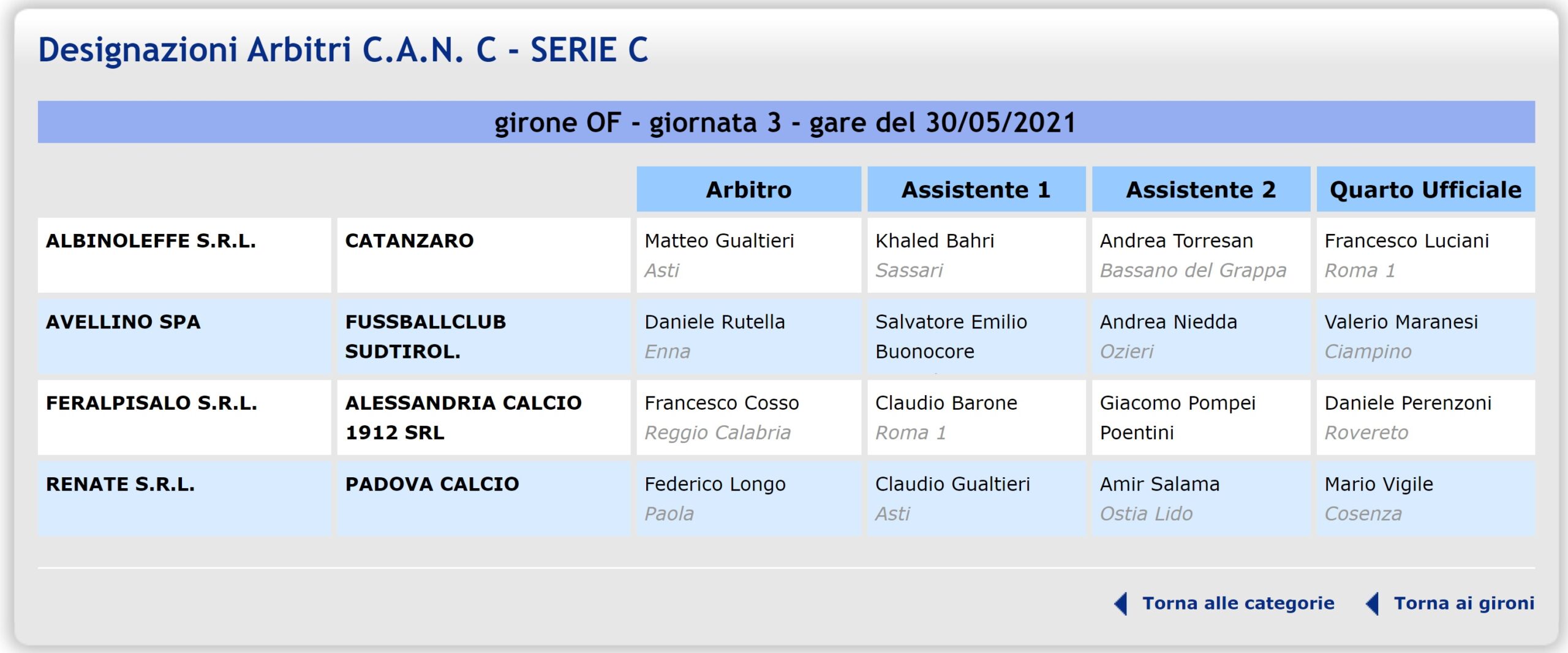
Task: Open the Torna alle categorie link
Action: pyautogui.click(x=1238, y=603)
